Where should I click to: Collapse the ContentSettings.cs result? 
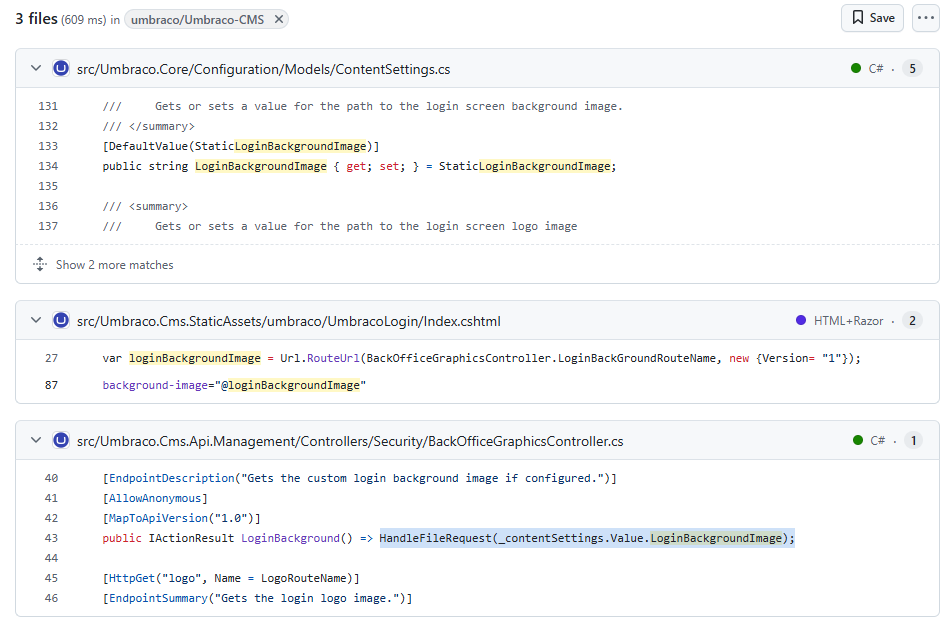coord(36,69)
